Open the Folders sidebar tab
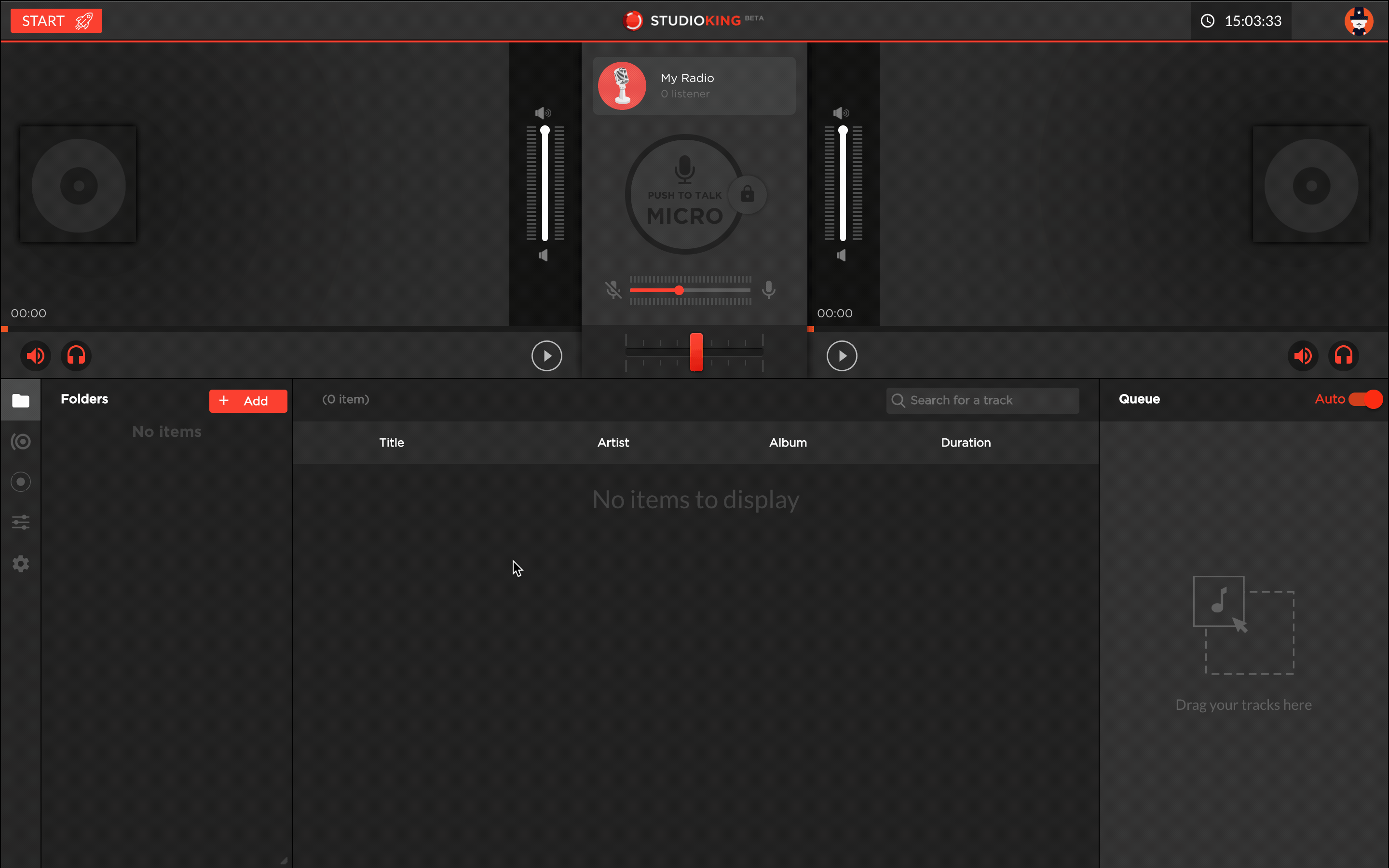 [21, 400]
